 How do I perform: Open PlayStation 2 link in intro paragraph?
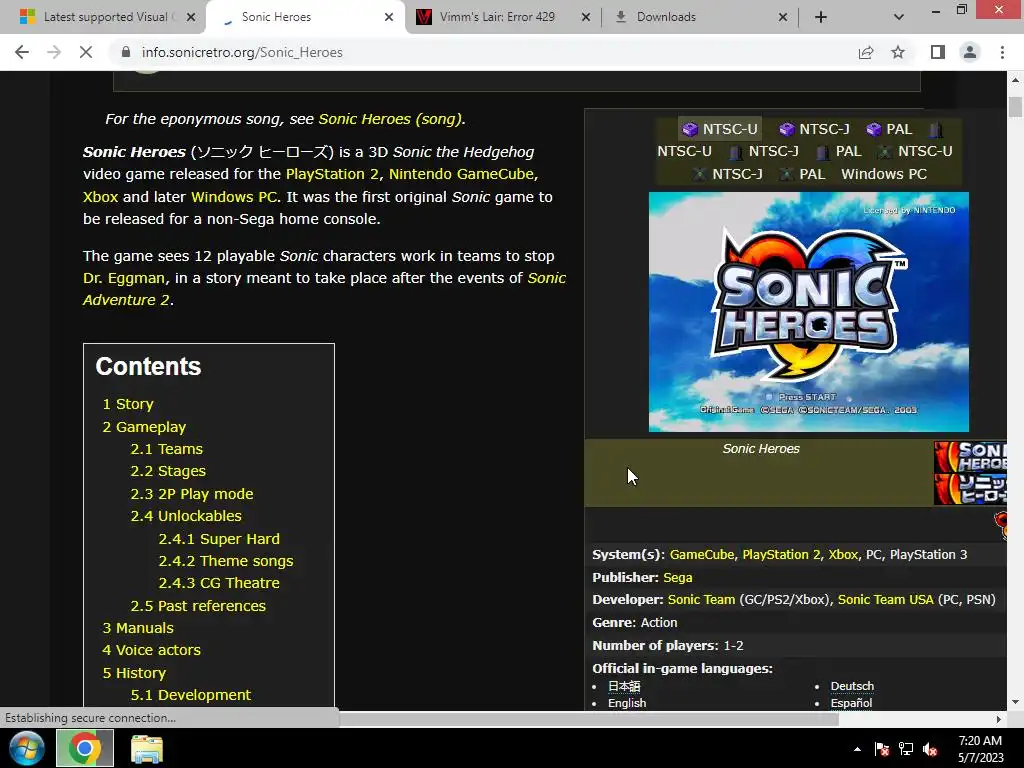point(332,174)
